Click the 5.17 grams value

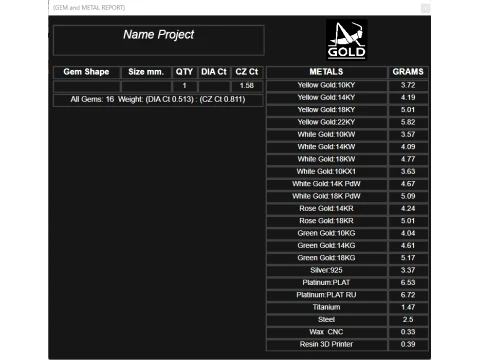pos(408,258)
